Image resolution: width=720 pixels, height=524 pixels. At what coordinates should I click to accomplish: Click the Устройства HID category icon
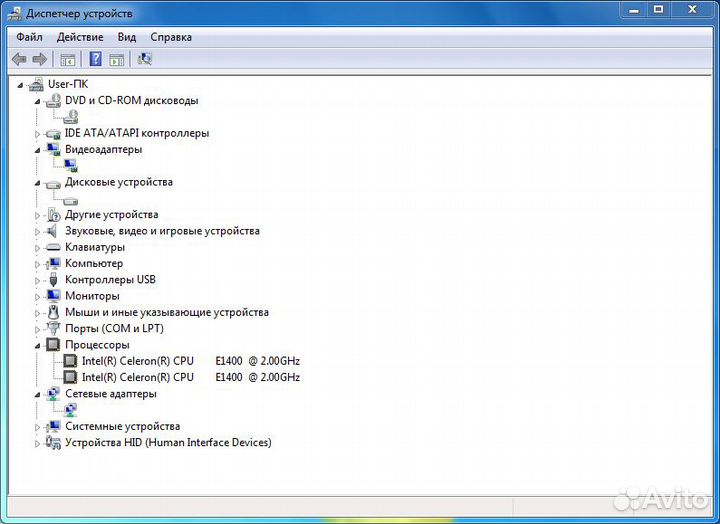[x=53, y=442]
